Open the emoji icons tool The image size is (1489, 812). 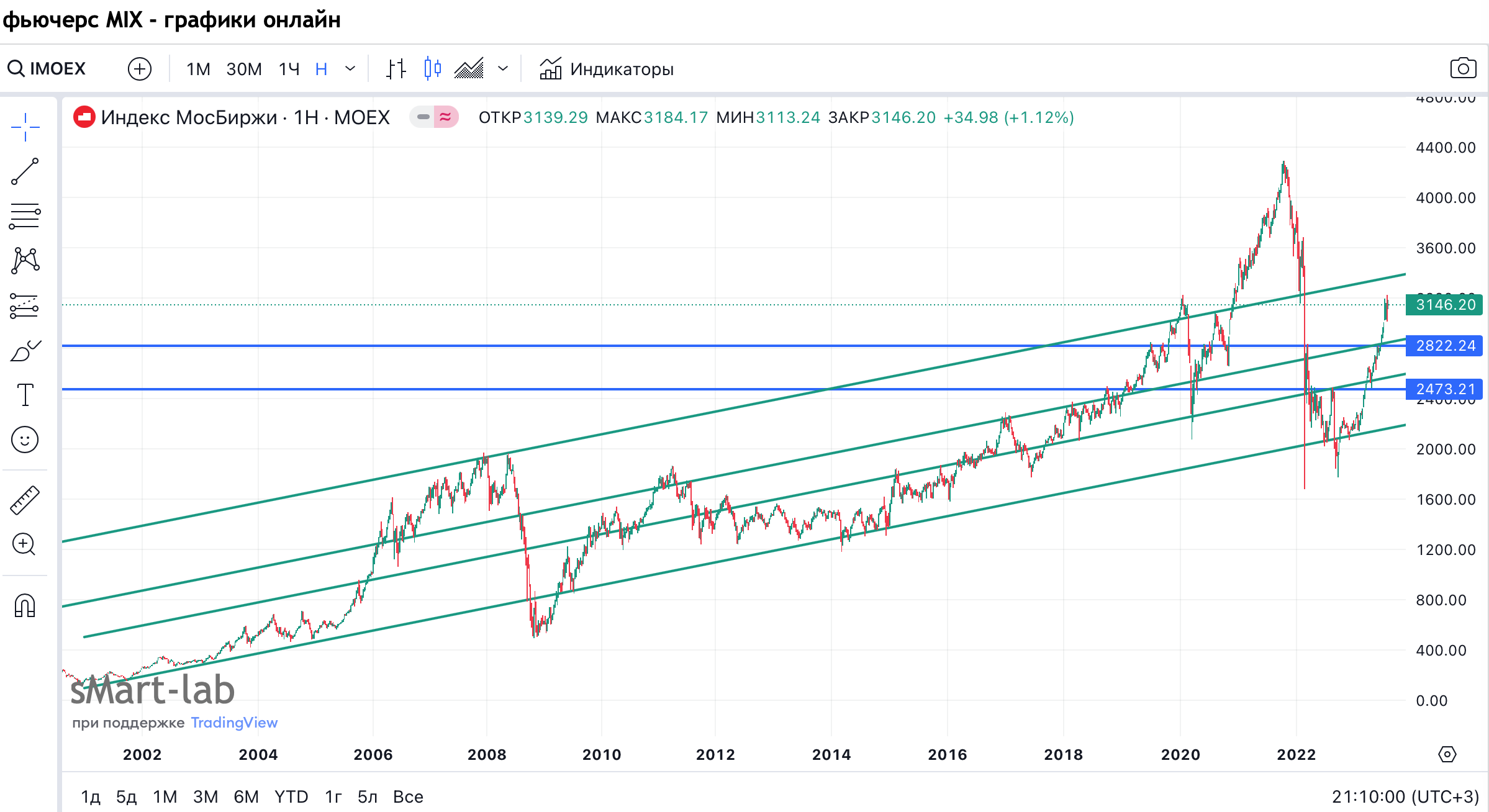[x=25, y=440]
